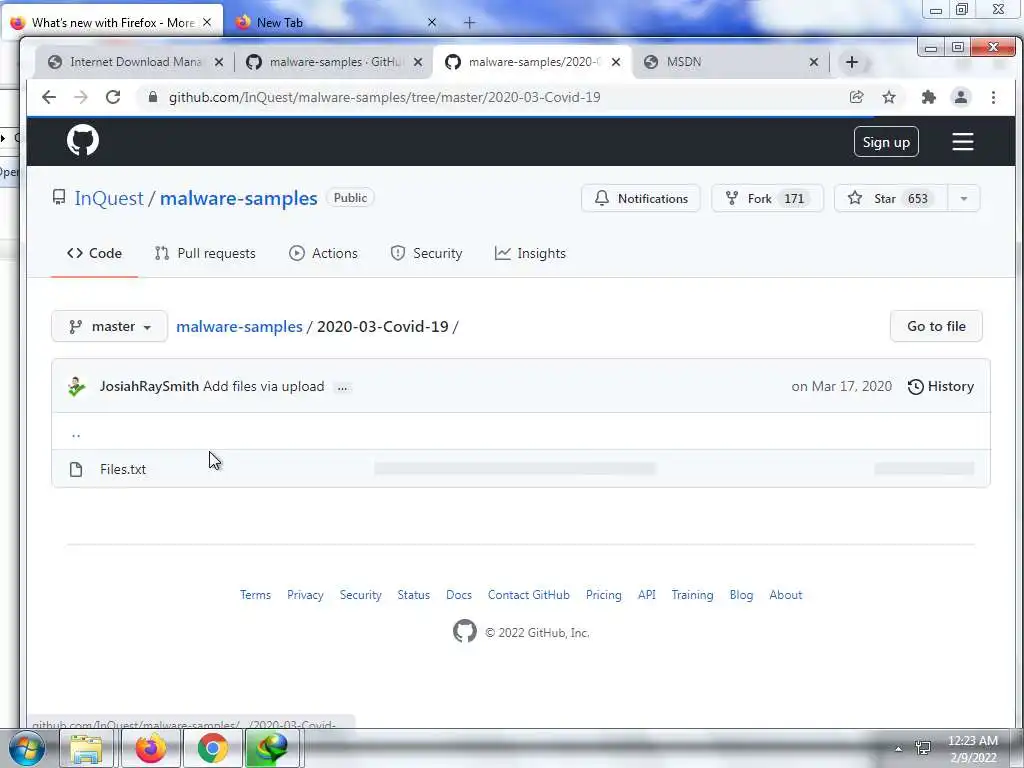Click the Notifications button
The height and width of the screenshot is (768, 1024).
pyautogui.click(x=641, y=199)
